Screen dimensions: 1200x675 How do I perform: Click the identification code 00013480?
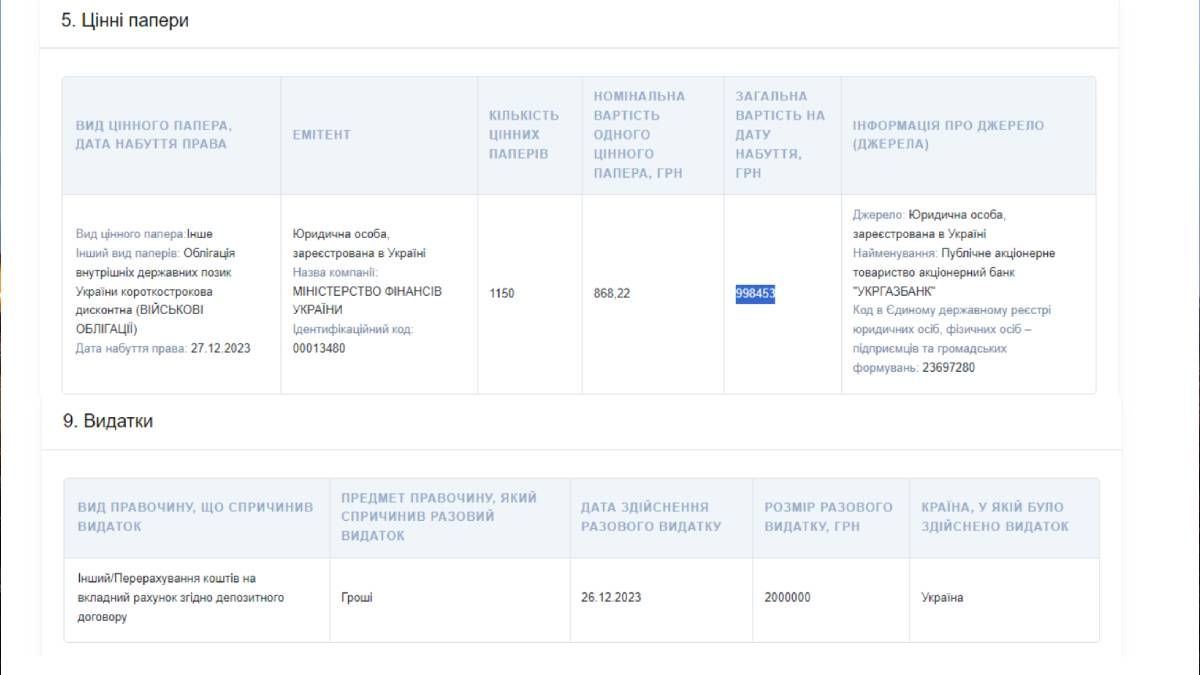click(x=319, y=348)
